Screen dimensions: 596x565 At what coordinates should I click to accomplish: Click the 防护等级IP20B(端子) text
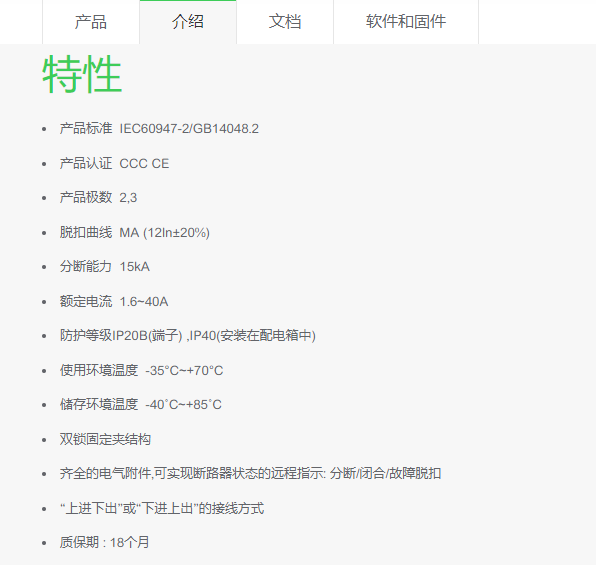[x=121, y=336]
